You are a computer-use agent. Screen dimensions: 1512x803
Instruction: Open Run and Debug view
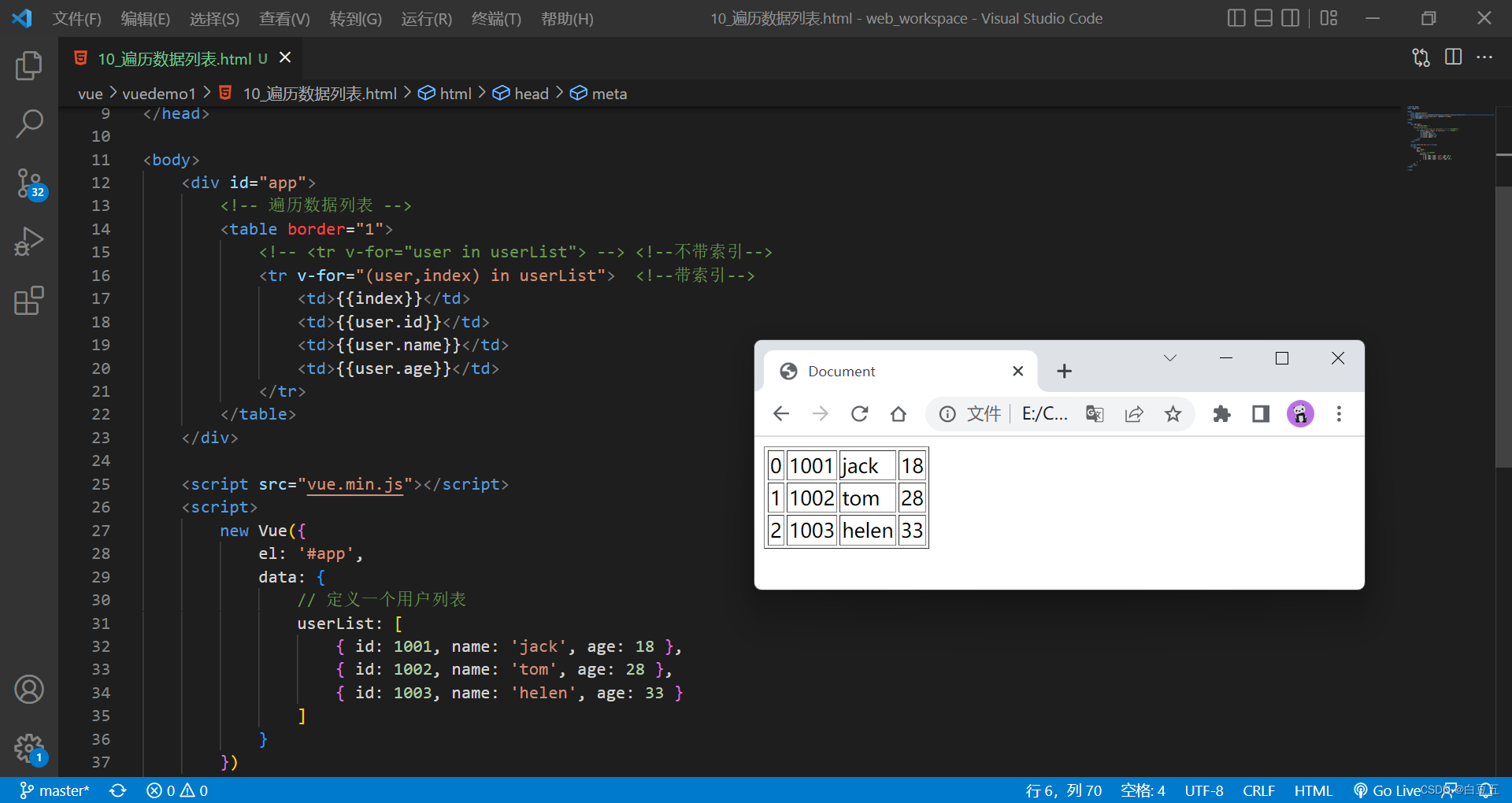click(29, 241)
